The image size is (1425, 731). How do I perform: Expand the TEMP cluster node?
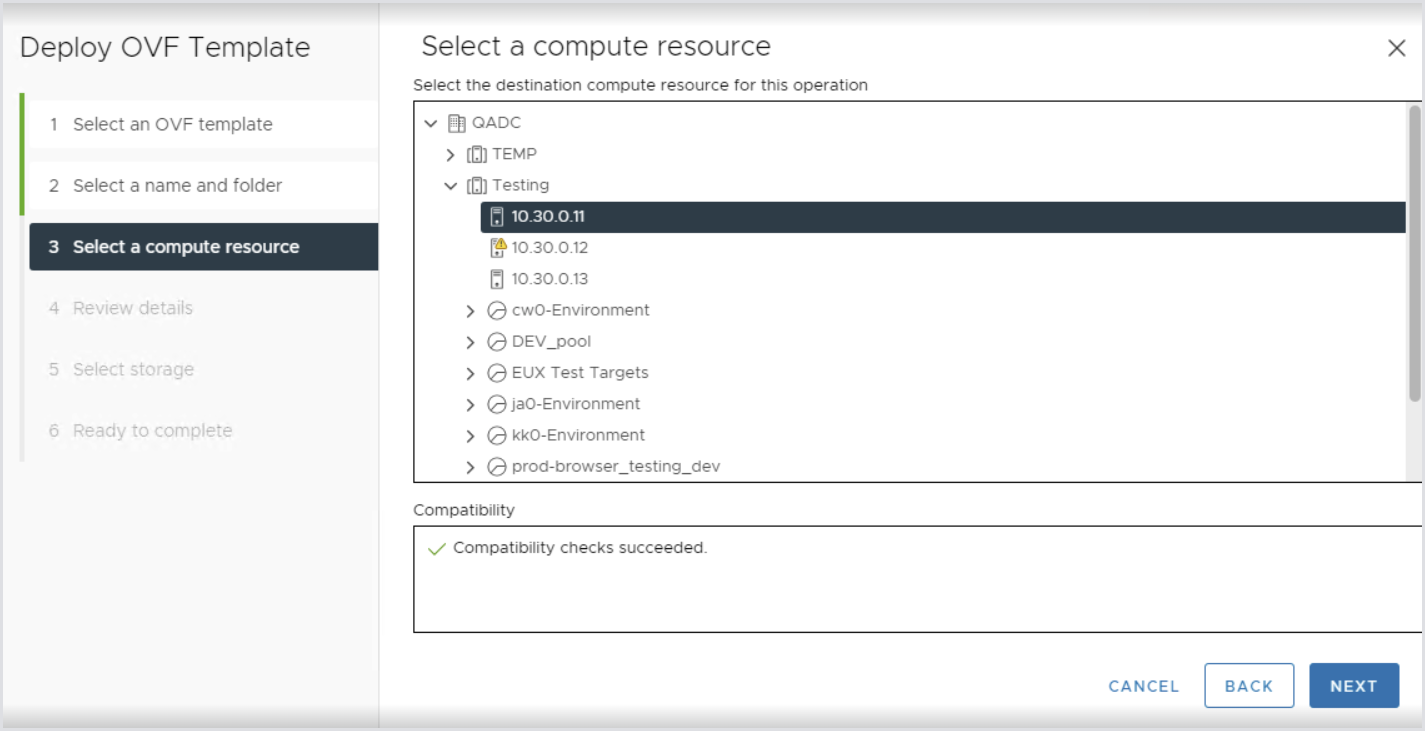(x=451, y=155)
